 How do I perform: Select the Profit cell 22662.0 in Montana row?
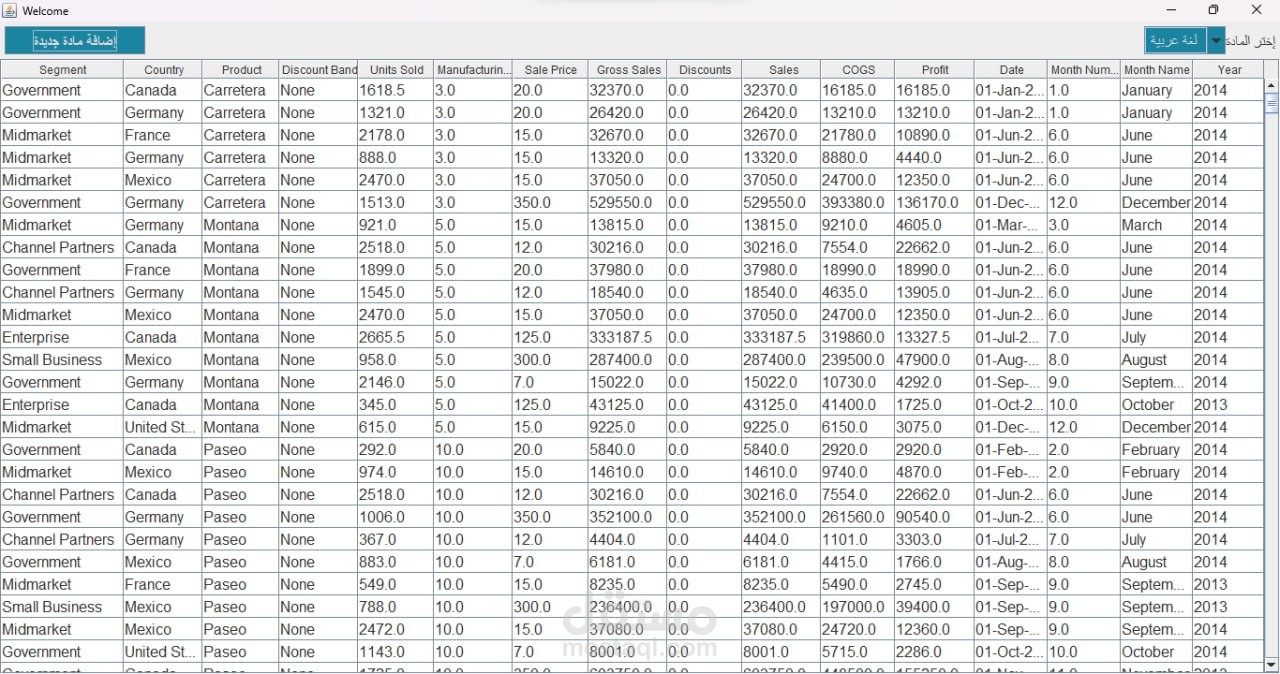pos(934,247)
